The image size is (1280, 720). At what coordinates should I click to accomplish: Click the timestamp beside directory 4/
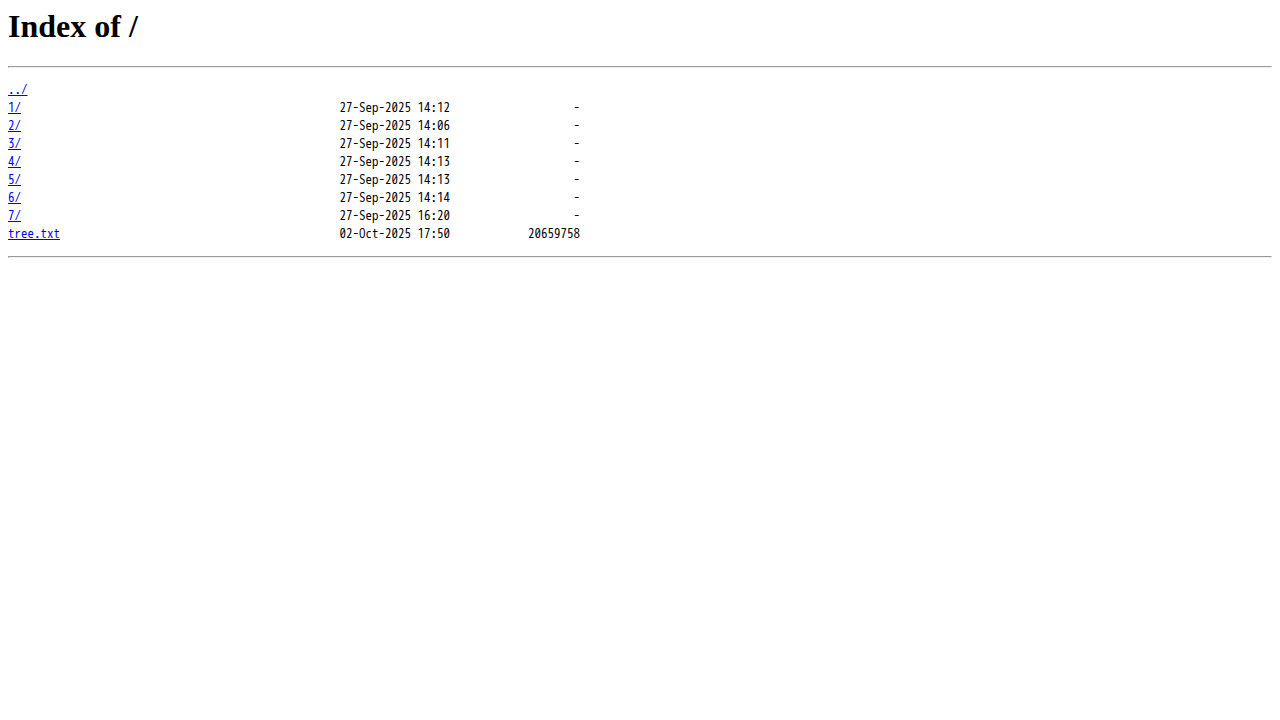tap(394, 162)
